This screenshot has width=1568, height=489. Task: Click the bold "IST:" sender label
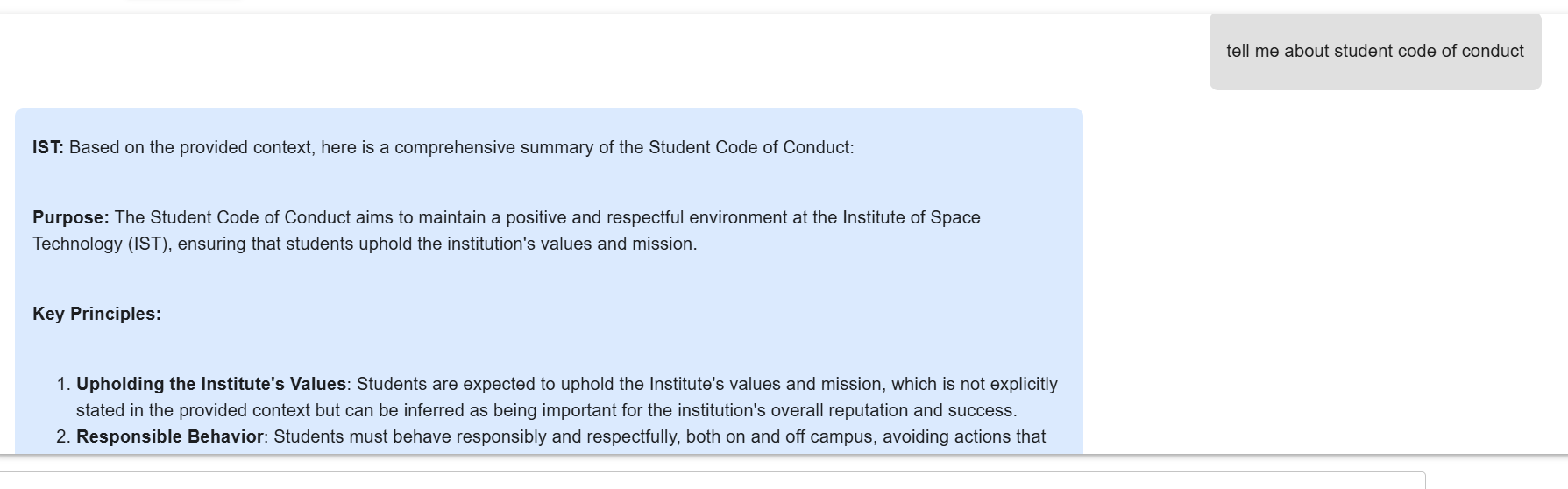coord(48,147)
